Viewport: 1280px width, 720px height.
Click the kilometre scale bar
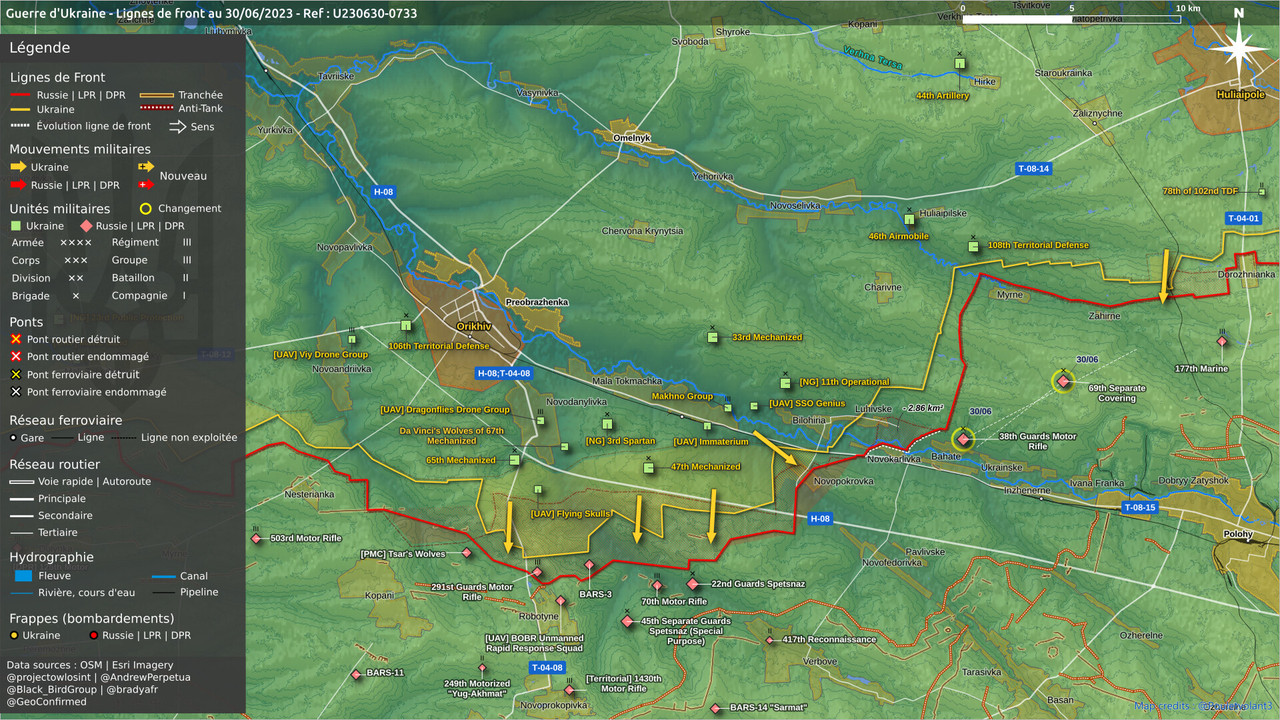point(1071,19)
